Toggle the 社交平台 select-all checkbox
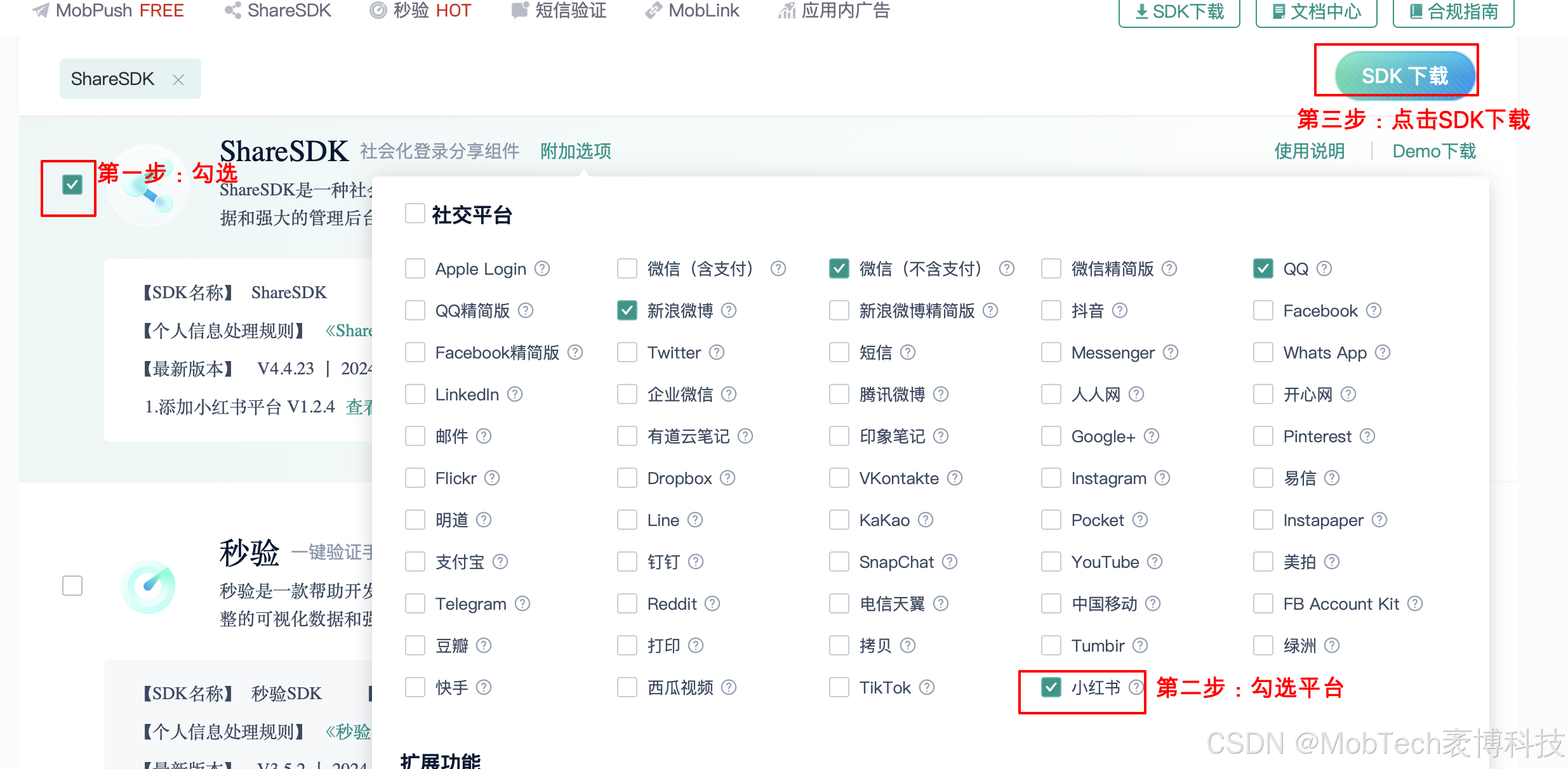 coord(415,214)
